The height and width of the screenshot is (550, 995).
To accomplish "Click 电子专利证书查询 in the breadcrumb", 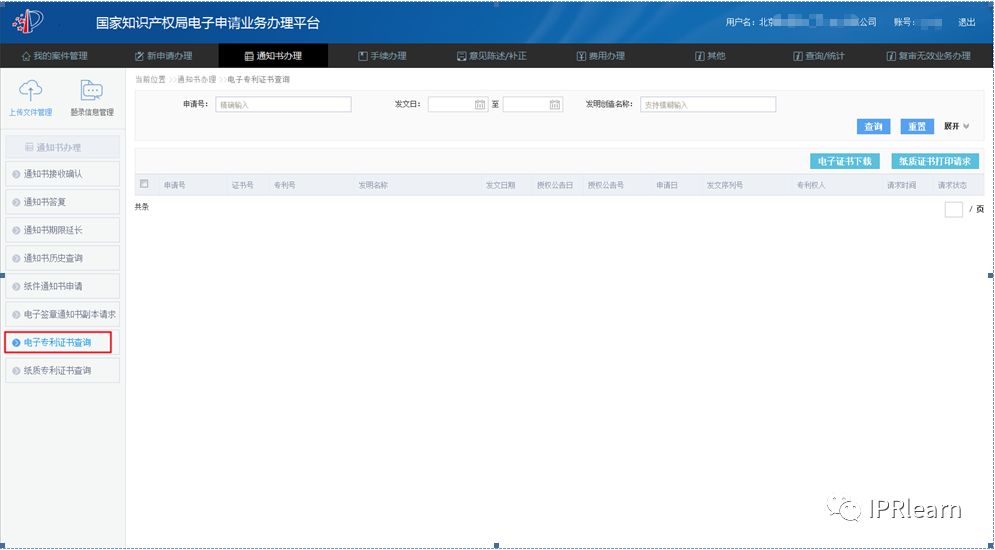I will coord(259,80).
